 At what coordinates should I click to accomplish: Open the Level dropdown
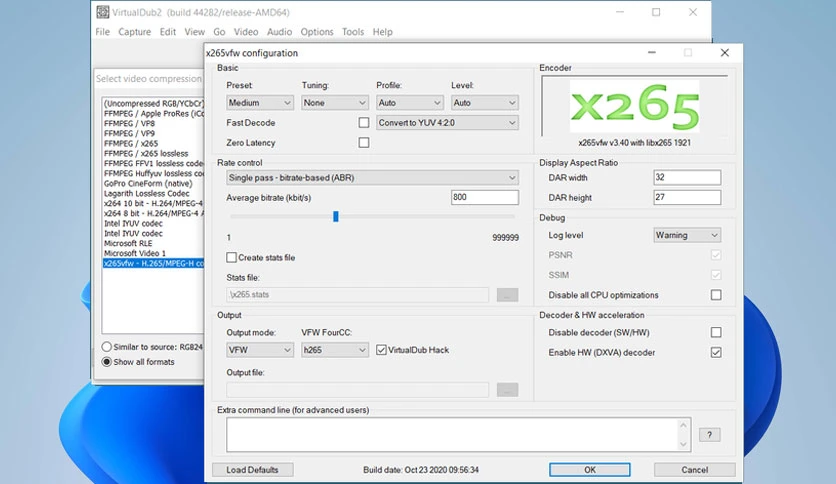click(485, 102)
